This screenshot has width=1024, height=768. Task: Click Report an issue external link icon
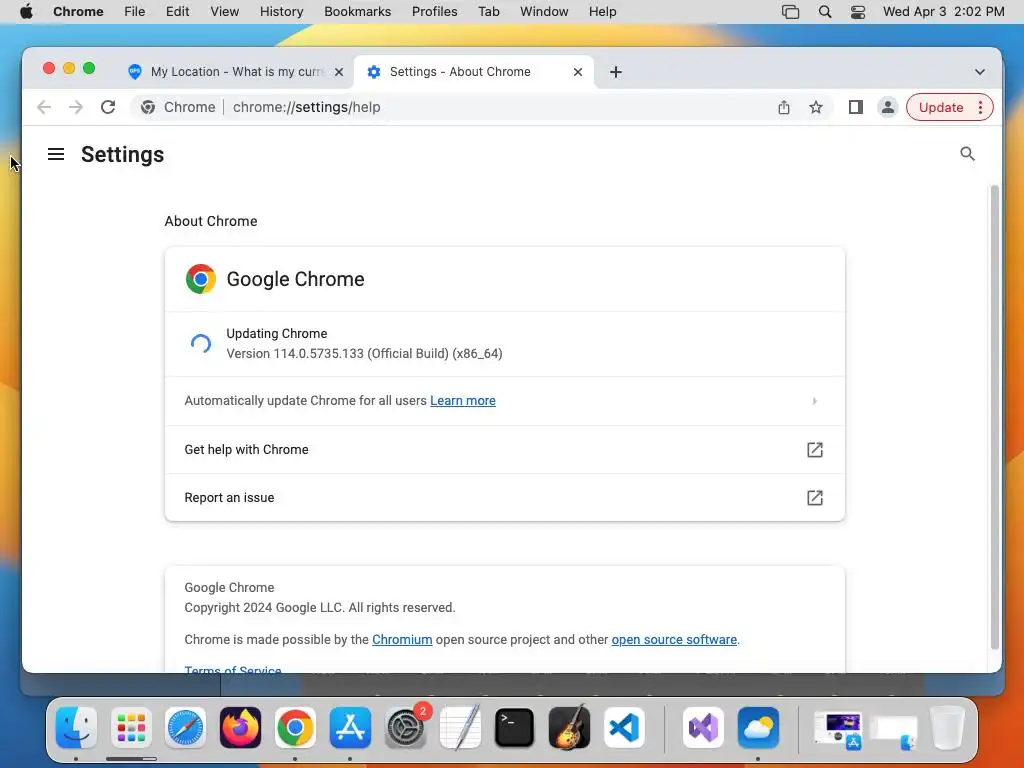(x=814, y=498)
